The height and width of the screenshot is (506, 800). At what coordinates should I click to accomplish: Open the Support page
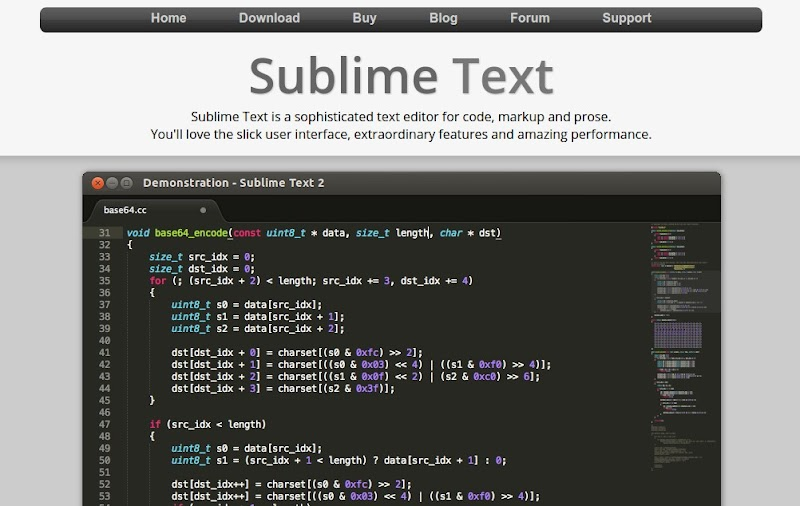627,18
